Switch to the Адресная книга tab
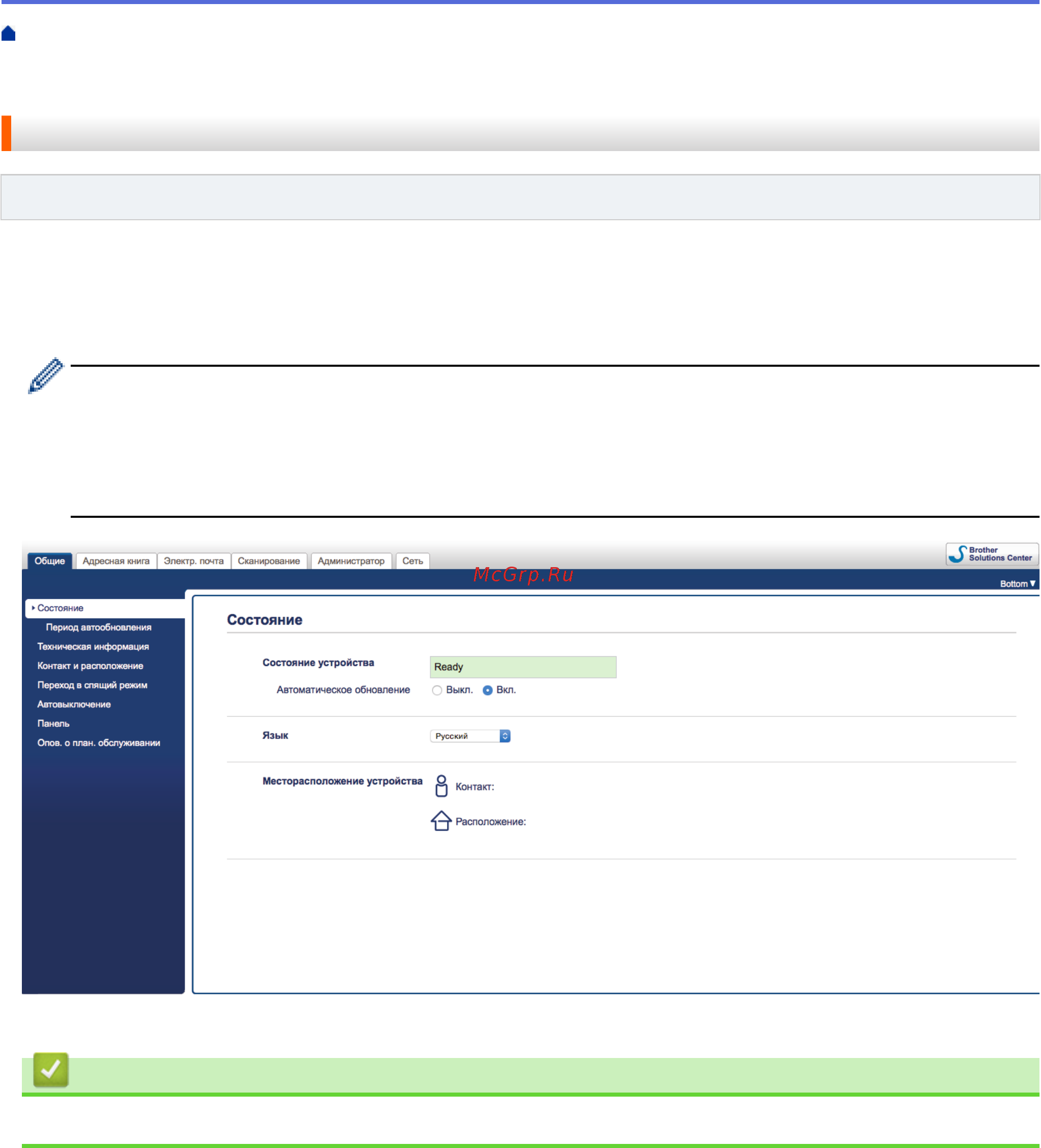Screen dimensions: 1041x1148 coord(116,561)
